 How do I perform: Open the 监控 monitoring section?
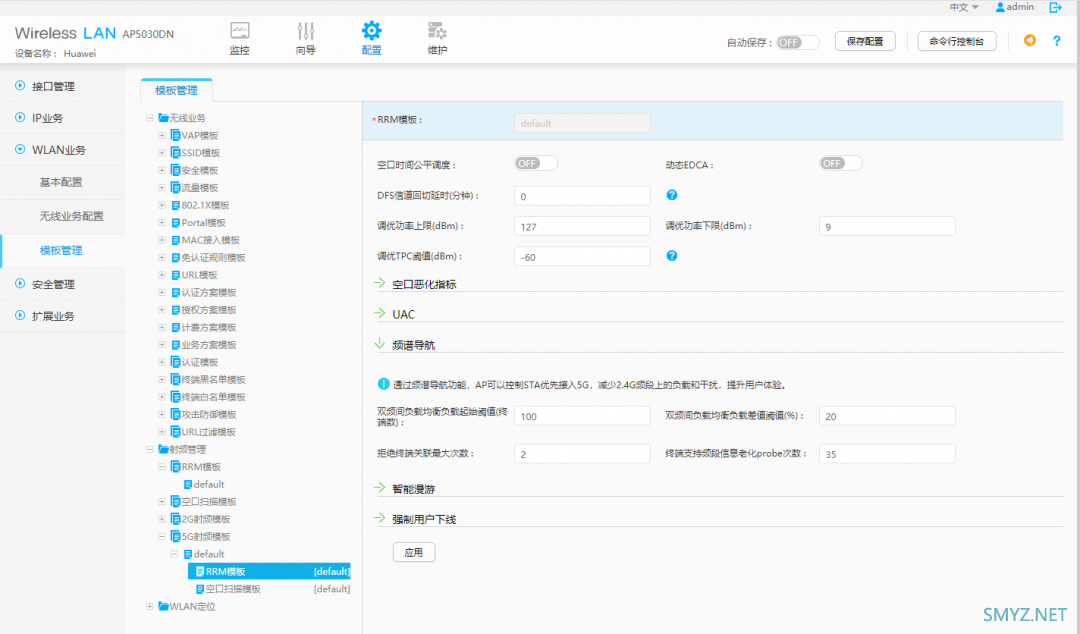(x=240, y=39)
